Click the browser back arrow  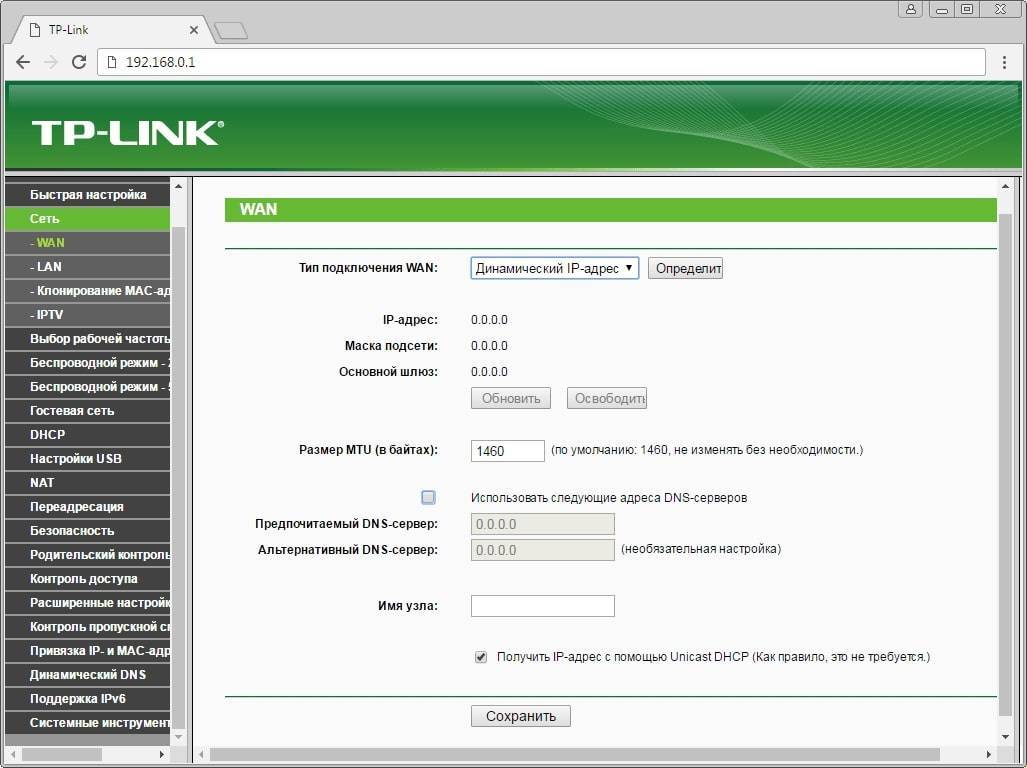pyautogui.click(x=23, y=62)
